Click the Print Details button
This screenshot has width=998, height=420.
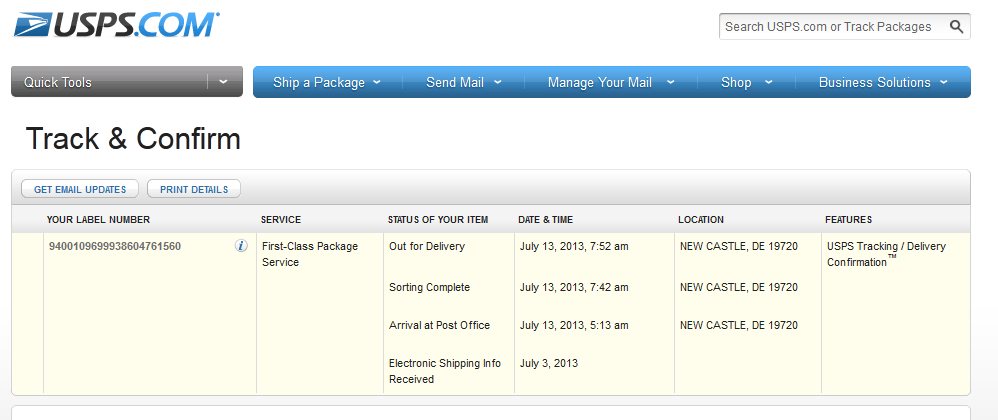194,189
